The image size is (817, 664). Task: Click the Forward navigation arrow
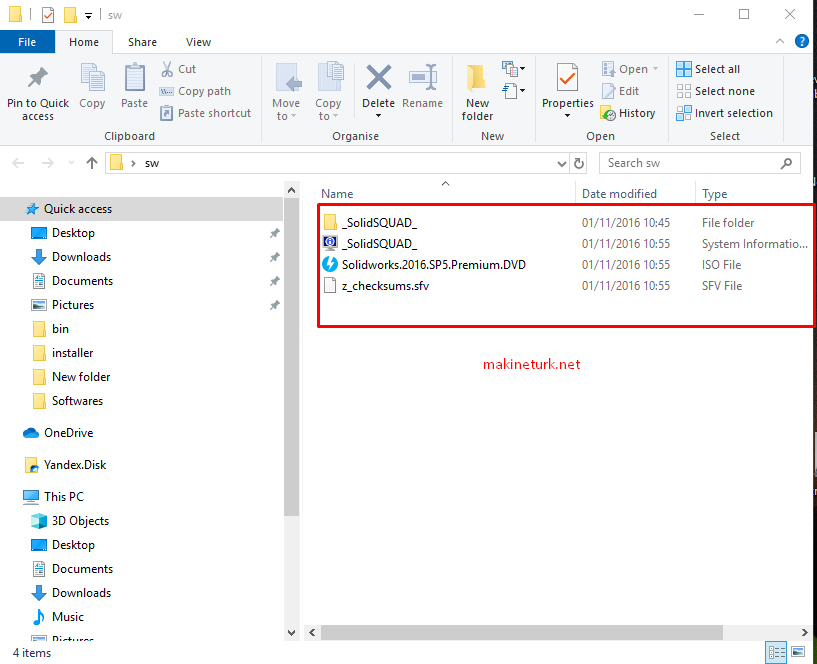click(47, 163)
